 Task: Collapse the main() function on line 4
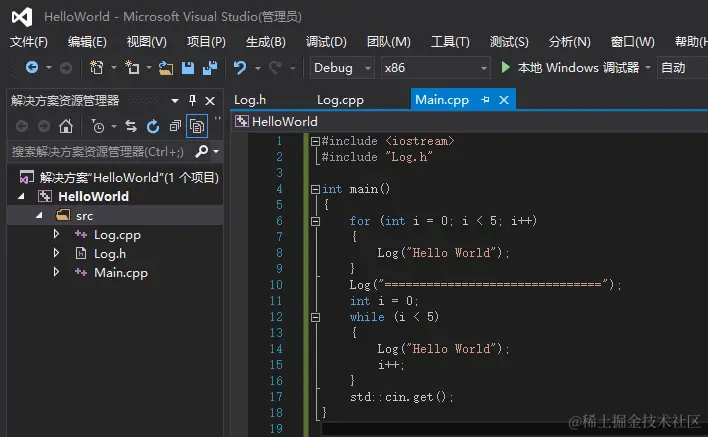[315, 190]
